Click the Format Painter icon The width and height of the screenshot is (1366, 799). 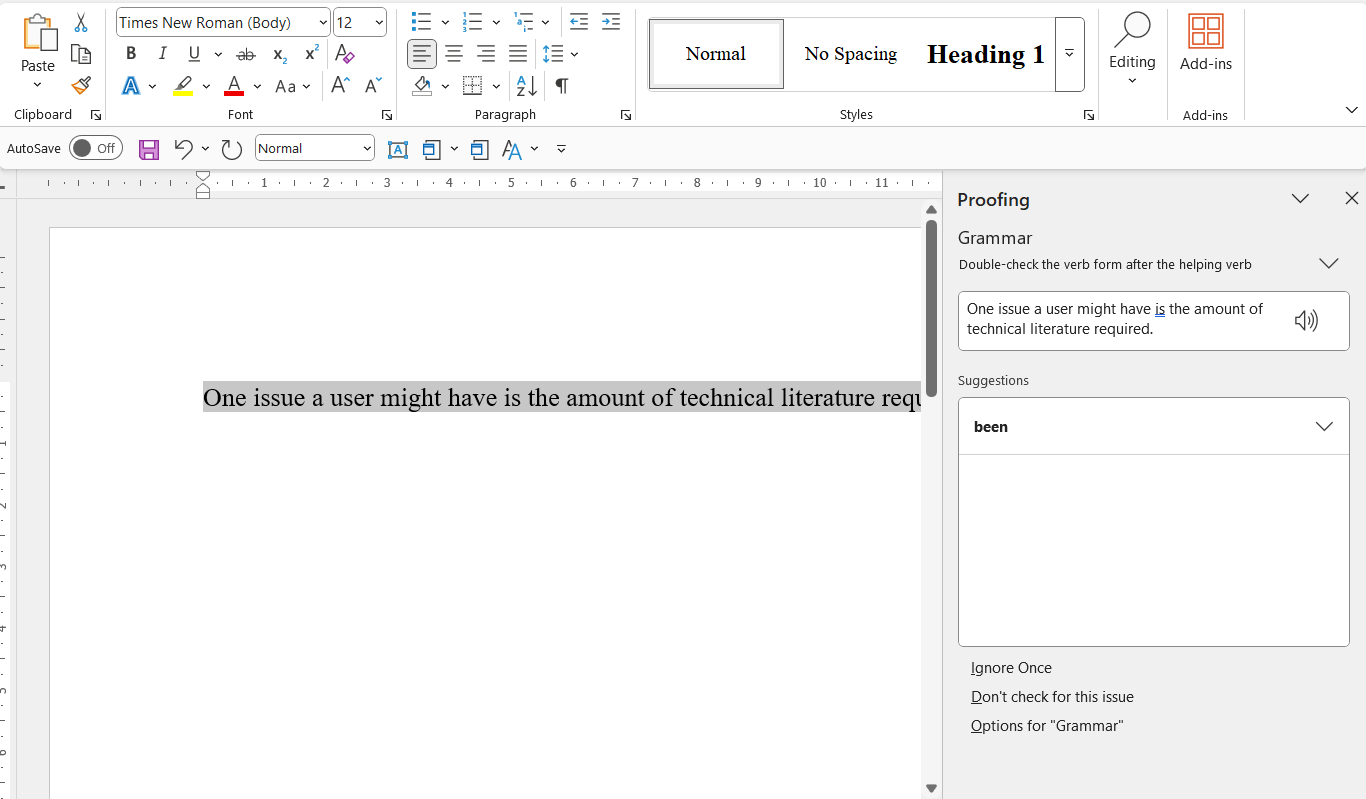81,85
